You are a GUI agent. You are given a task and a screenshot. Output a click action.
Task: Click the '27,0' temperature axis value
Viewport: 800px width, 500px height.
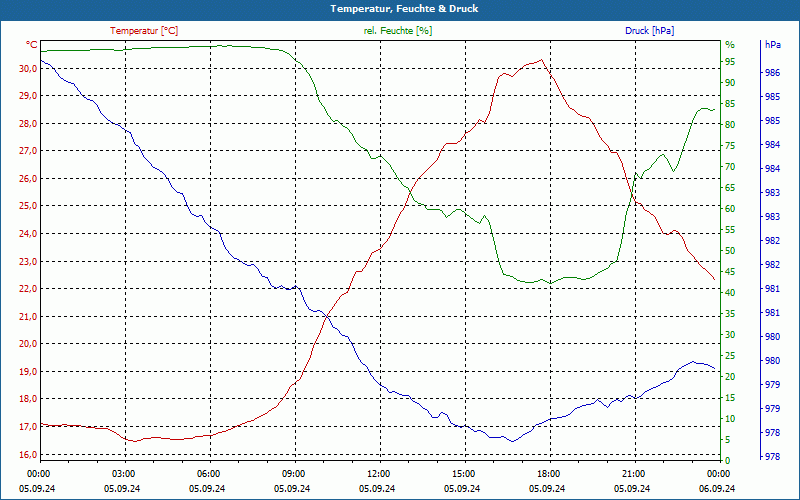pyautogui.click(x=29, y=151)
